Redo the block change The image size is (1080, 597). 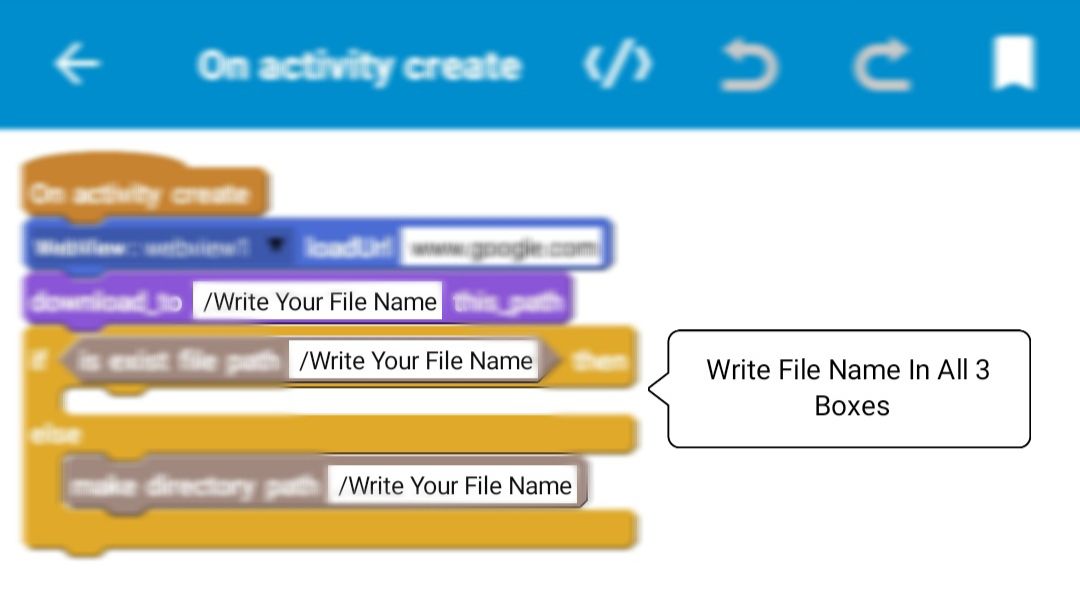[x=882, y=65]
